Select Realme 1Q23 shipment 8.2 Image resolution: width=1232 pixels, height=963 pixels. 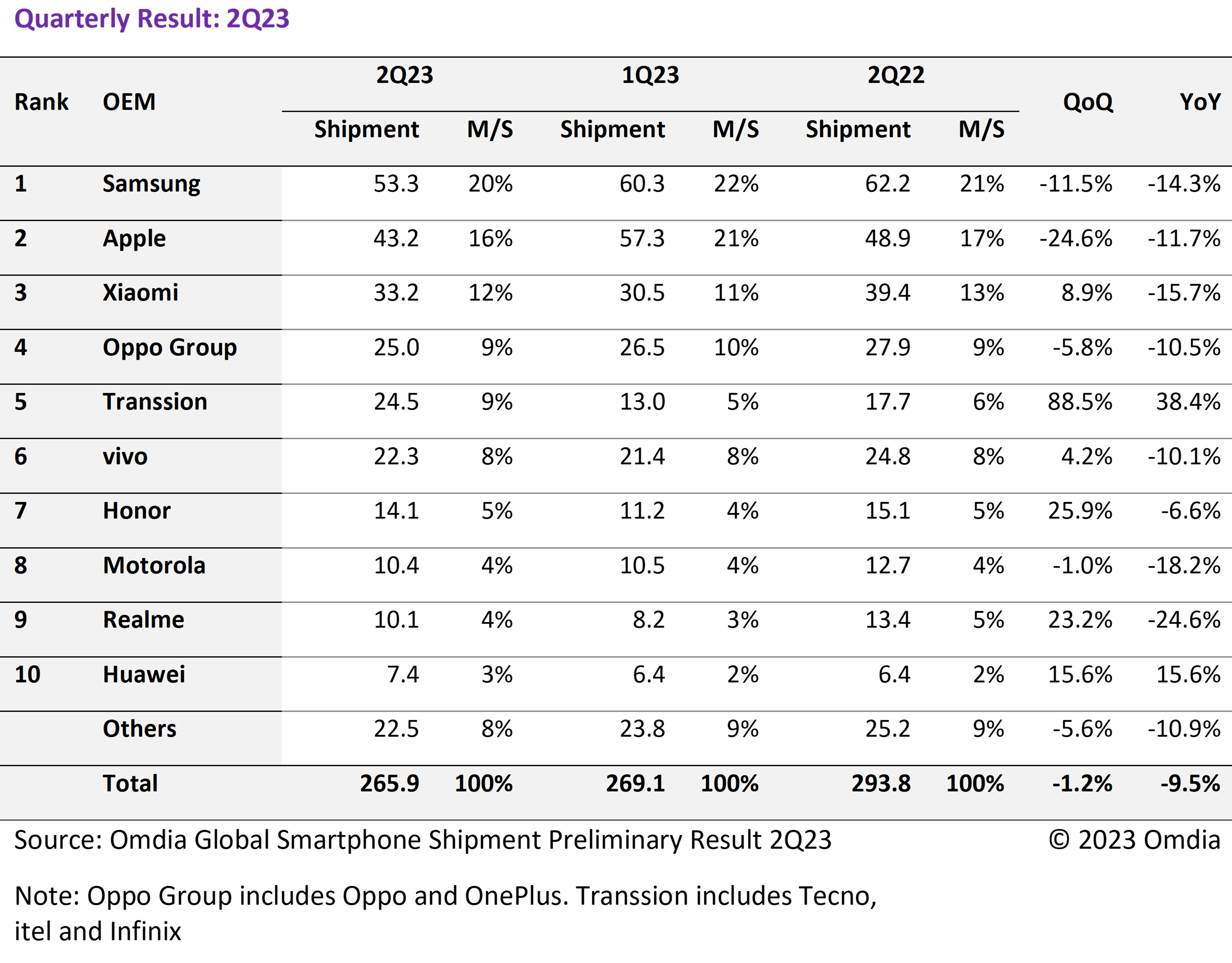(649, 620)
